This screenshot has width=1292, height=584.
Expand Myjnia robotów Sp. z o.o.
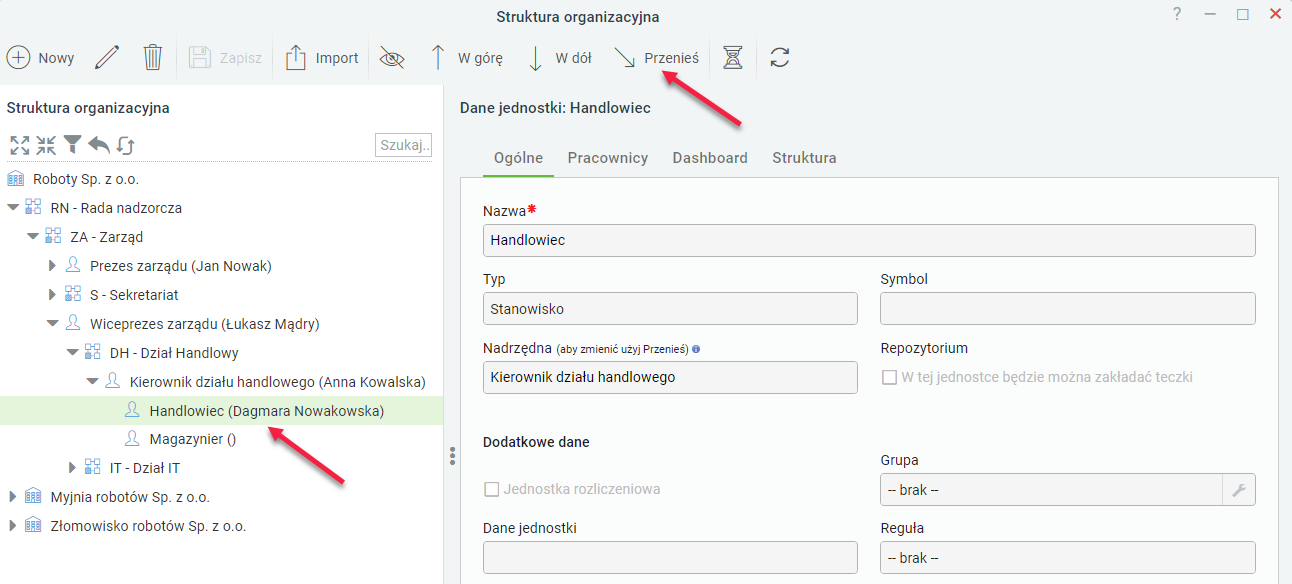click(x=12, y=497)
